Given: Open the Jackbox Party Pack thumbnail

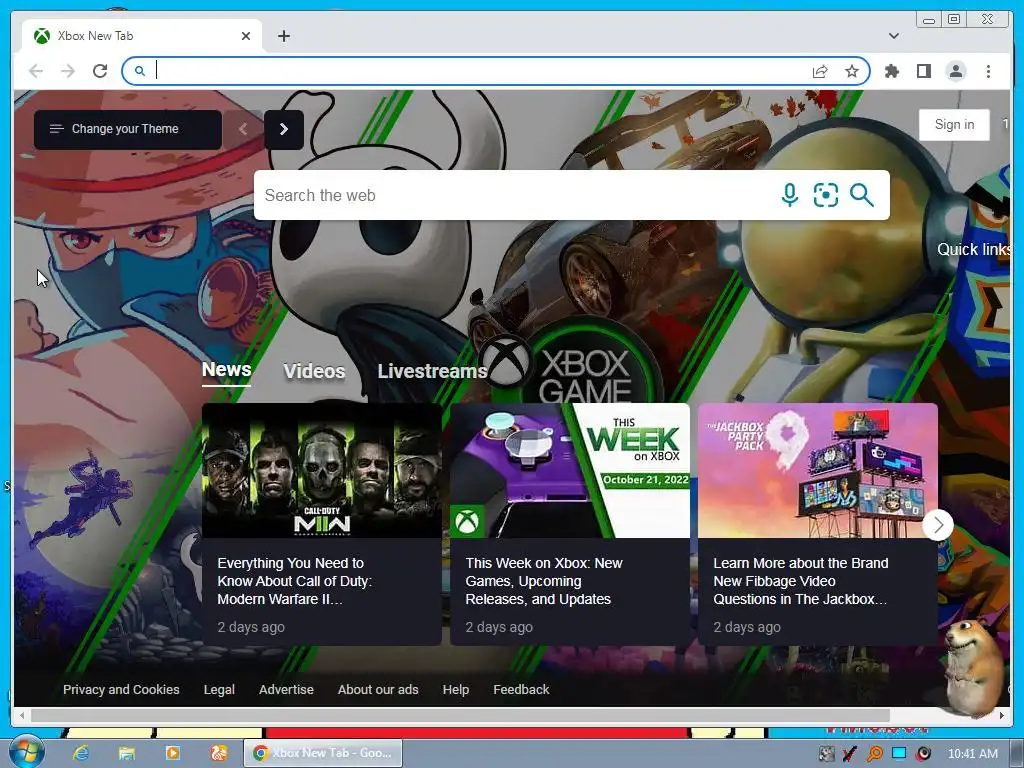Looking at the screenshot, I should pyautogui.click(x=818, y=470).
